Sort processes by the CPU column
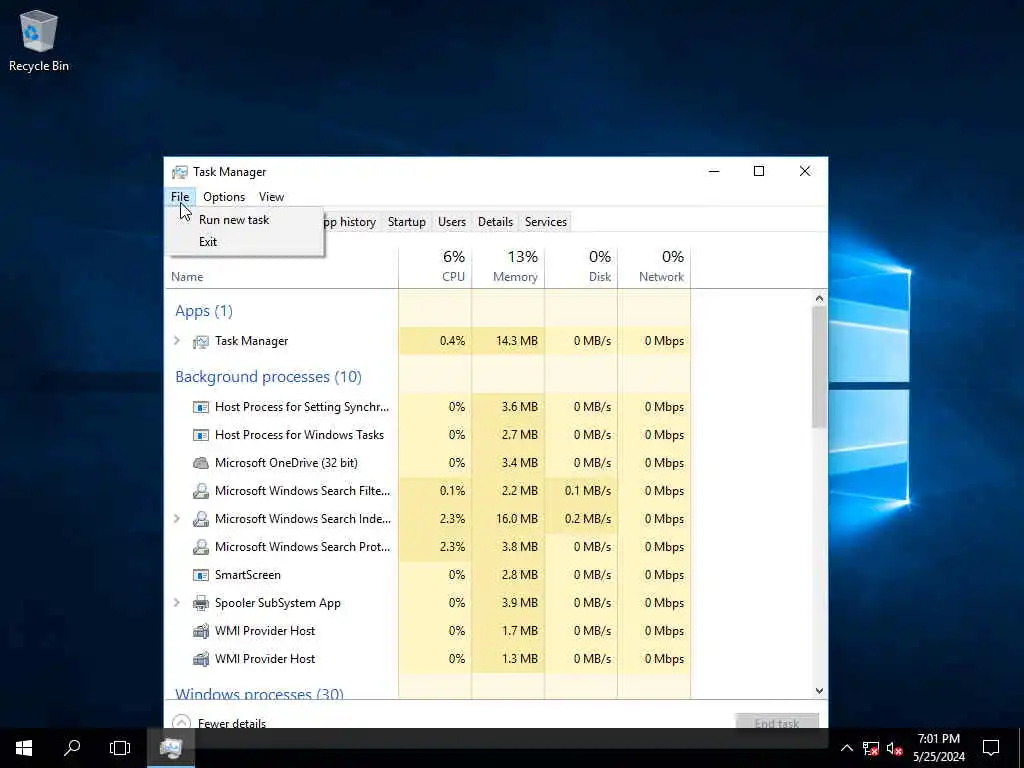The height and width of the screenshot is (768, 1024). point(435,267)
